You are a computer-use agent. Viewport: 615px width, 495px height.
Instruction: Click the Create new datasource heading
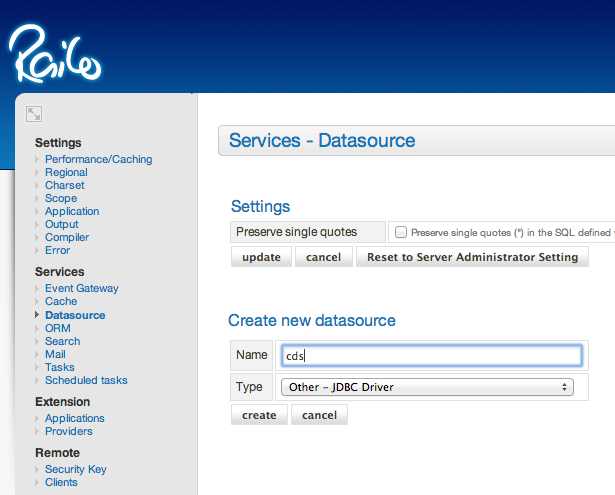point(312,320)
